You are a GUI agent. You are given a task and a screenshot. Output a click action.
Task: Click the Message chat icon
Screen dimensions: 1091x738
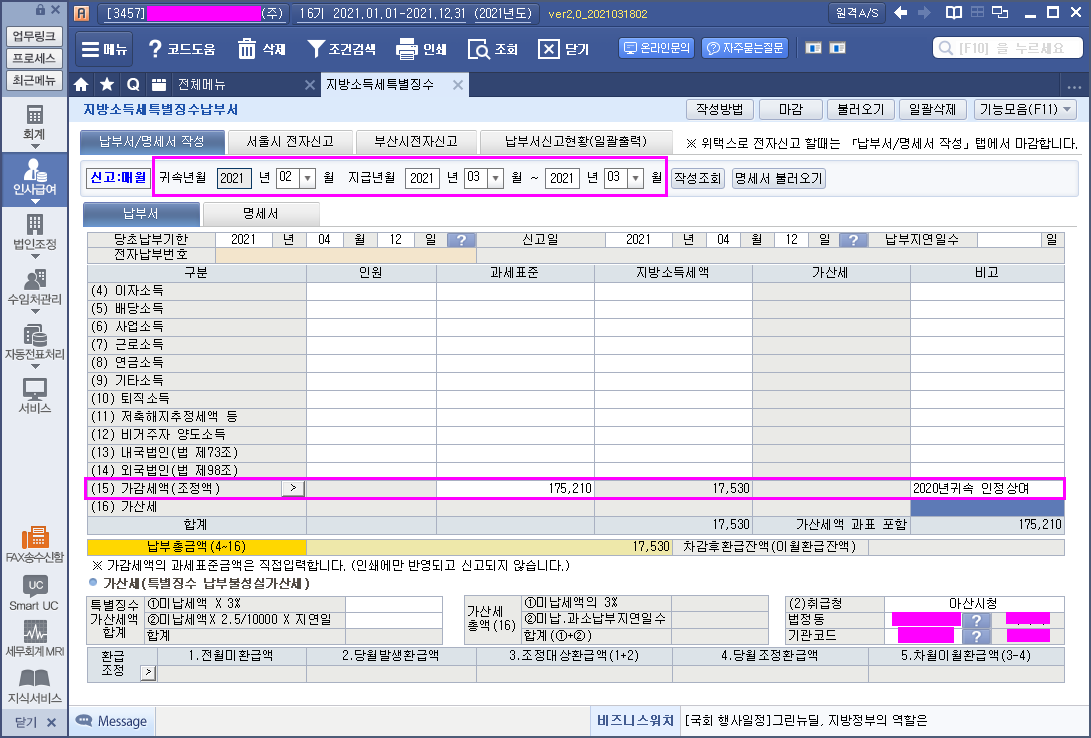84,721
